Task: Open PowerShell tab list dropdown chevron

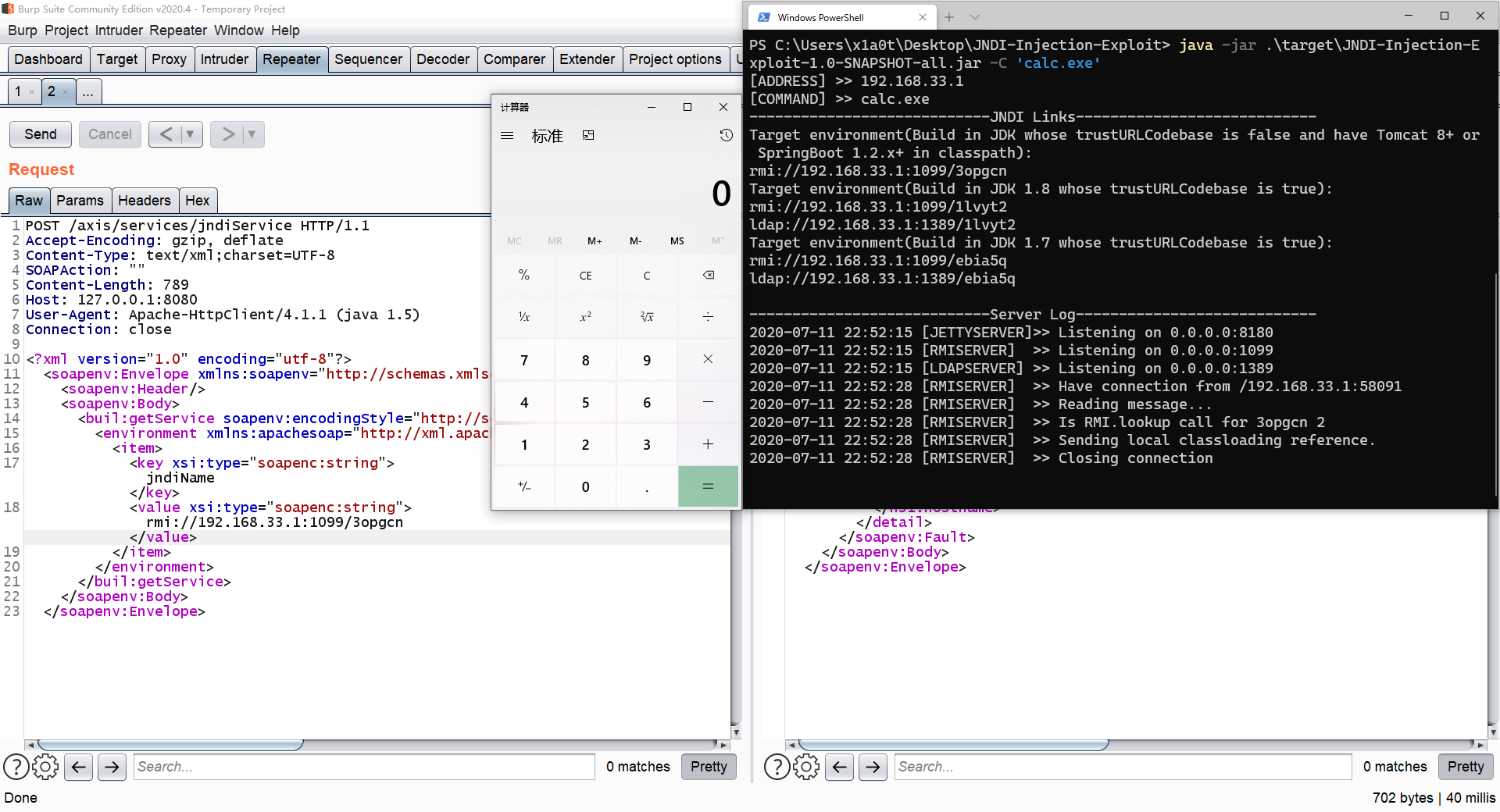Action: point(975,17)
